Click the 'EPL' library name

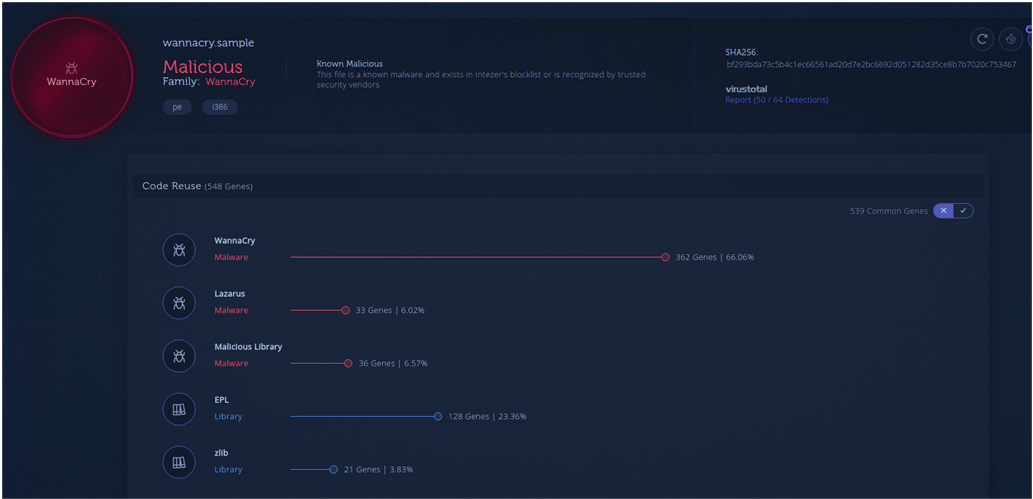click(x=221, y=399)
